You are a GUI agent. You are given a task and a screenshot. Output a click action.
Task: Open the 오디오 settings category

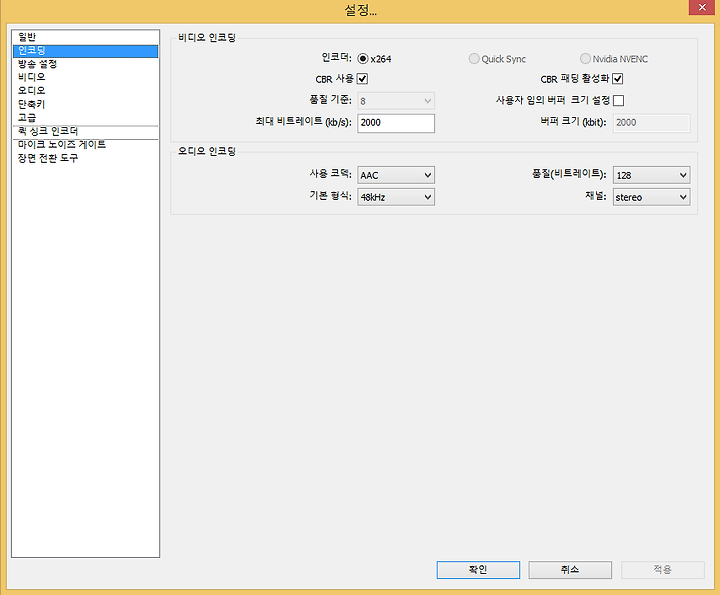pyautogui.click(x=85, y=90)
